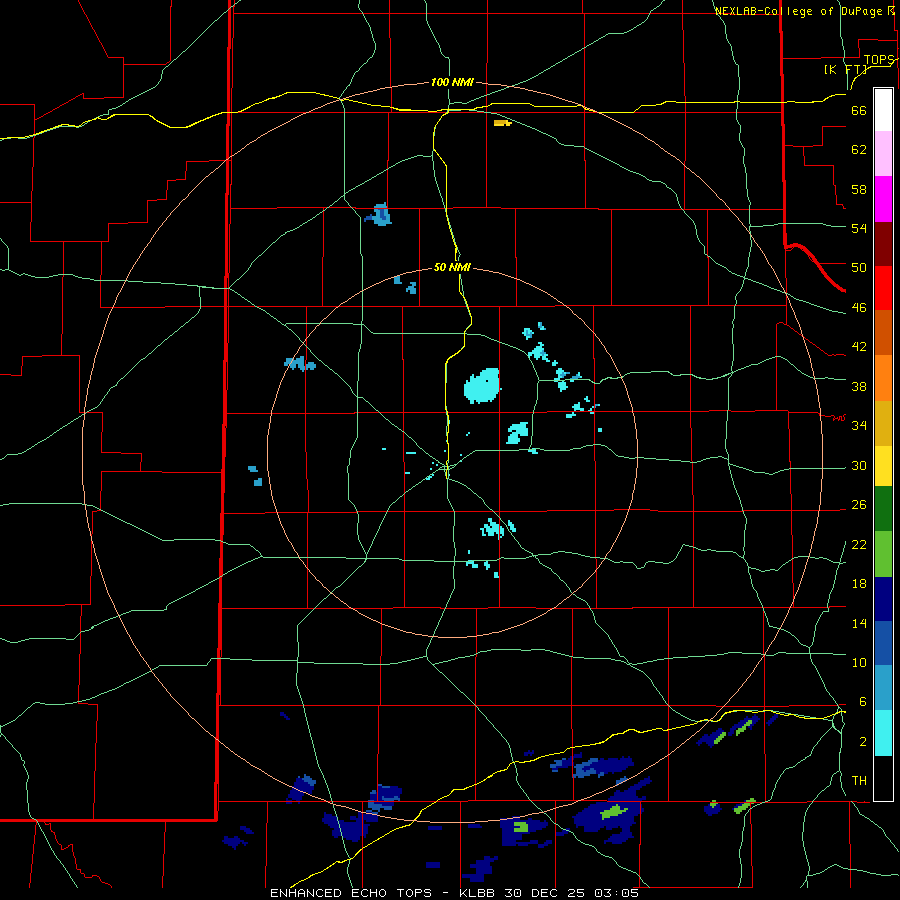Click the legend value 58
900x900 pixels.
coord(859,189)
